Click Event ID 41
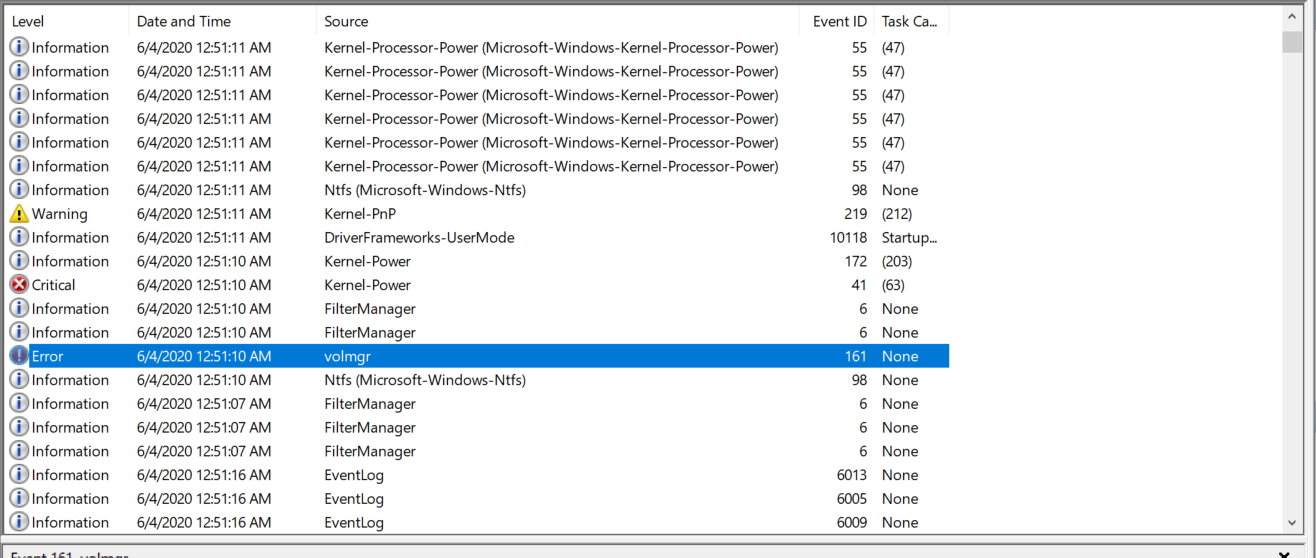This screenshot has width=1316, height=558. pyautogui.click(x=859, y=285)
